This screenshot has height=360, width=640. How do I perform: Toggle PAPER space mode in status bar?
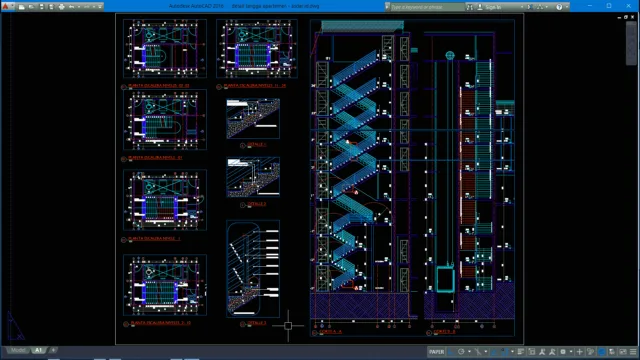(436, 352)
